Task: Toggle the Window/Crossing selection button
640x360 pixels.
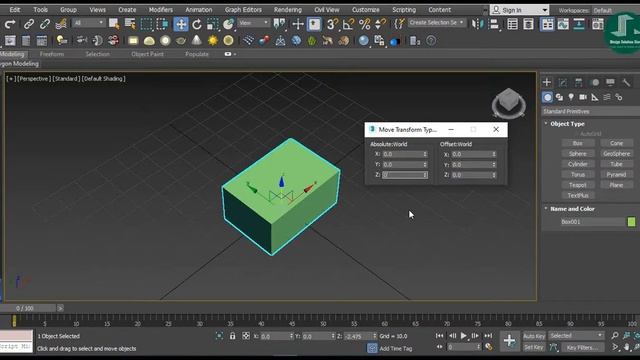Action: click(x=162, y=24)
